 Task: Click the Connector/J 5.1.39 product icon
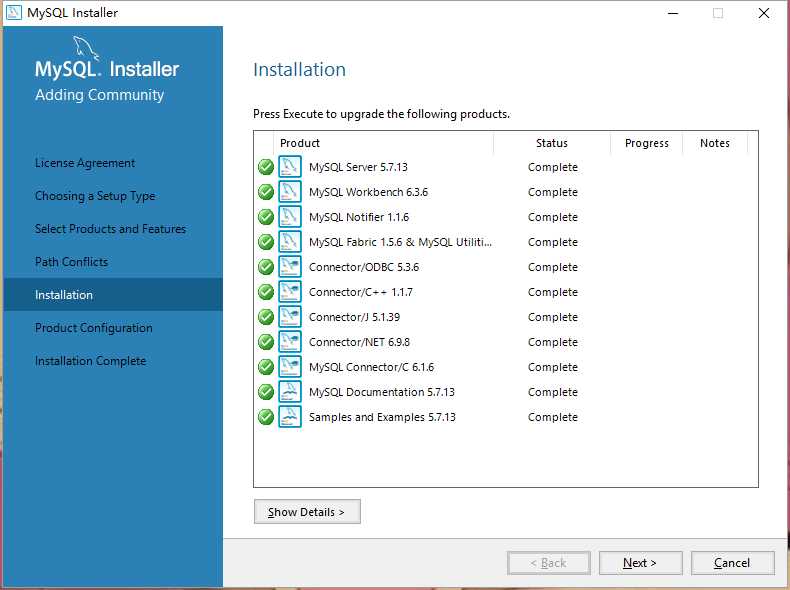pos(290,317)
